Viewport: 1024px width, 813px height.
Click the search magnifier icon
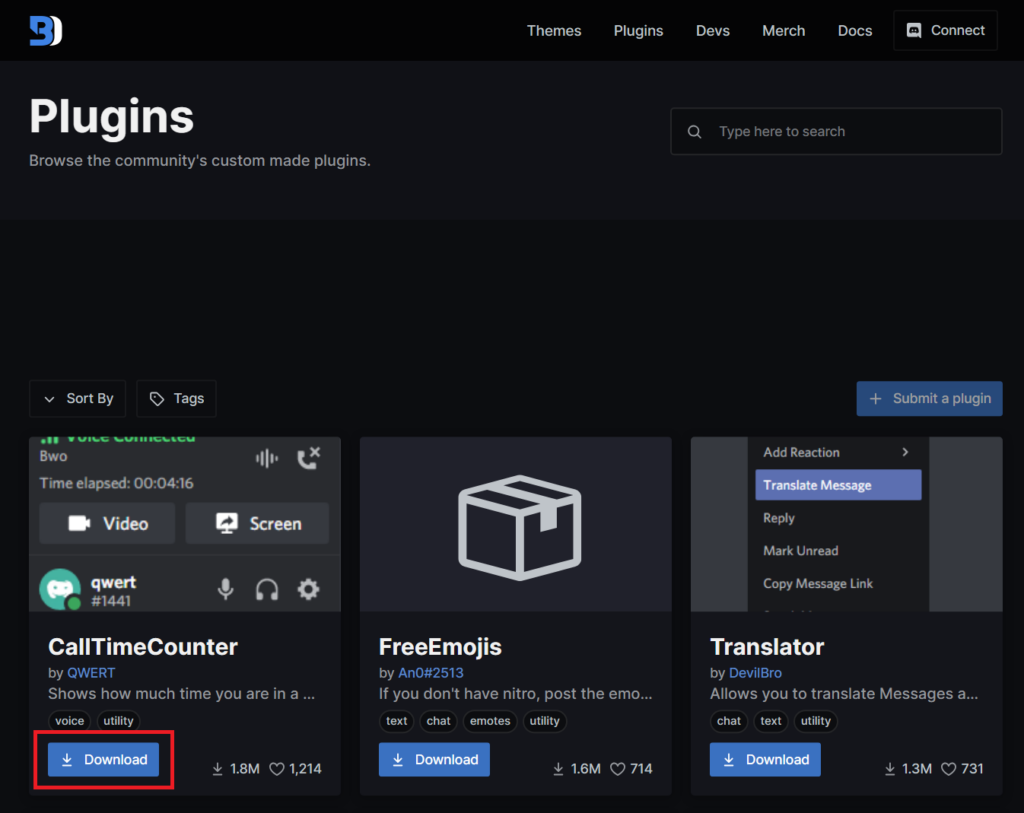[x=695, y=132]
